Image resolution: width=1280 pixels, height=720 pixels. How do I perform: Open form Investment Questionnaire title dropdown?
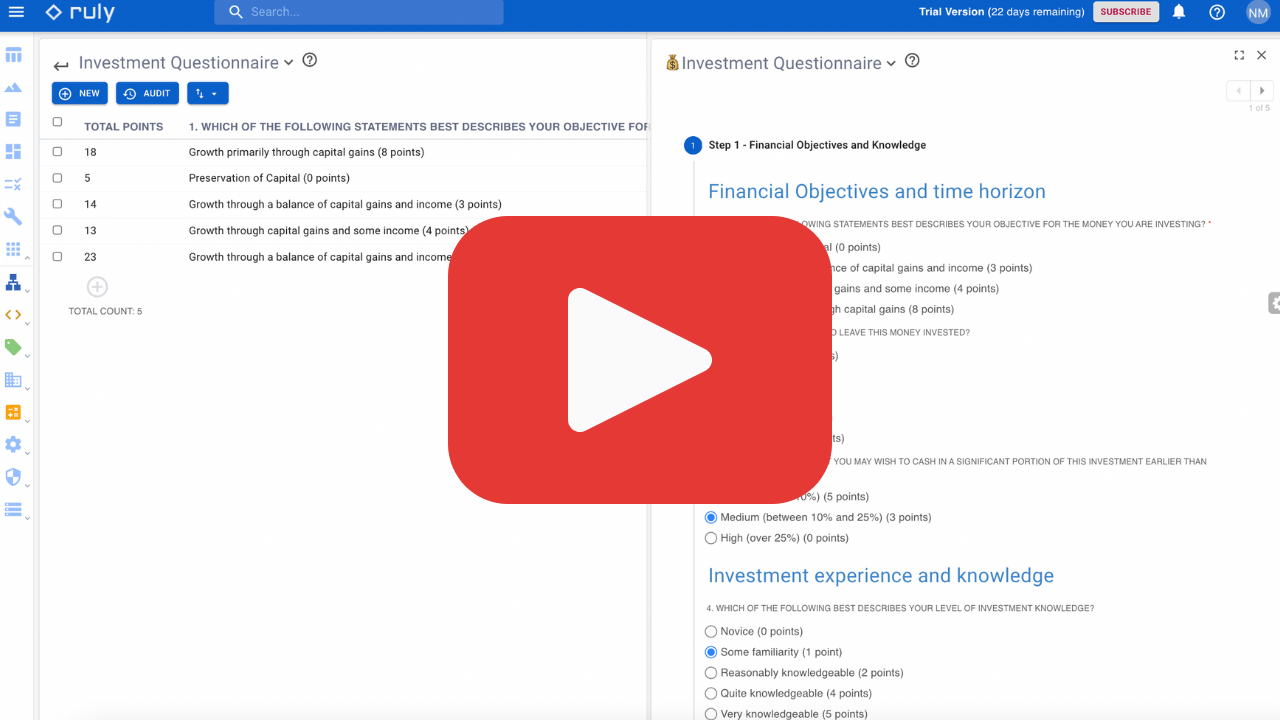[x=891, y=63]
